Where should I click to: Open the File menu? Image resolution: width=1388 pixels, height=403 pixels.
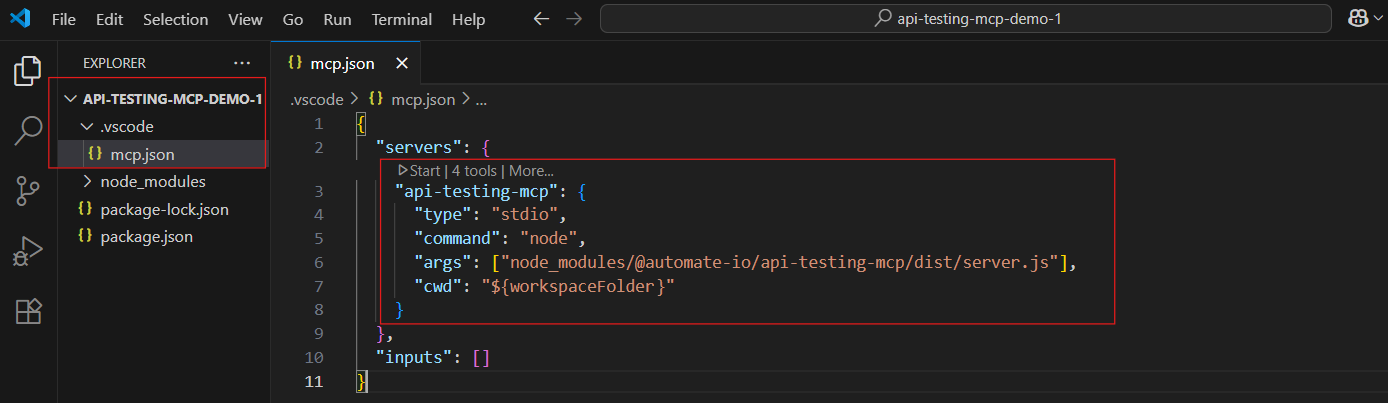coord(63,19)
